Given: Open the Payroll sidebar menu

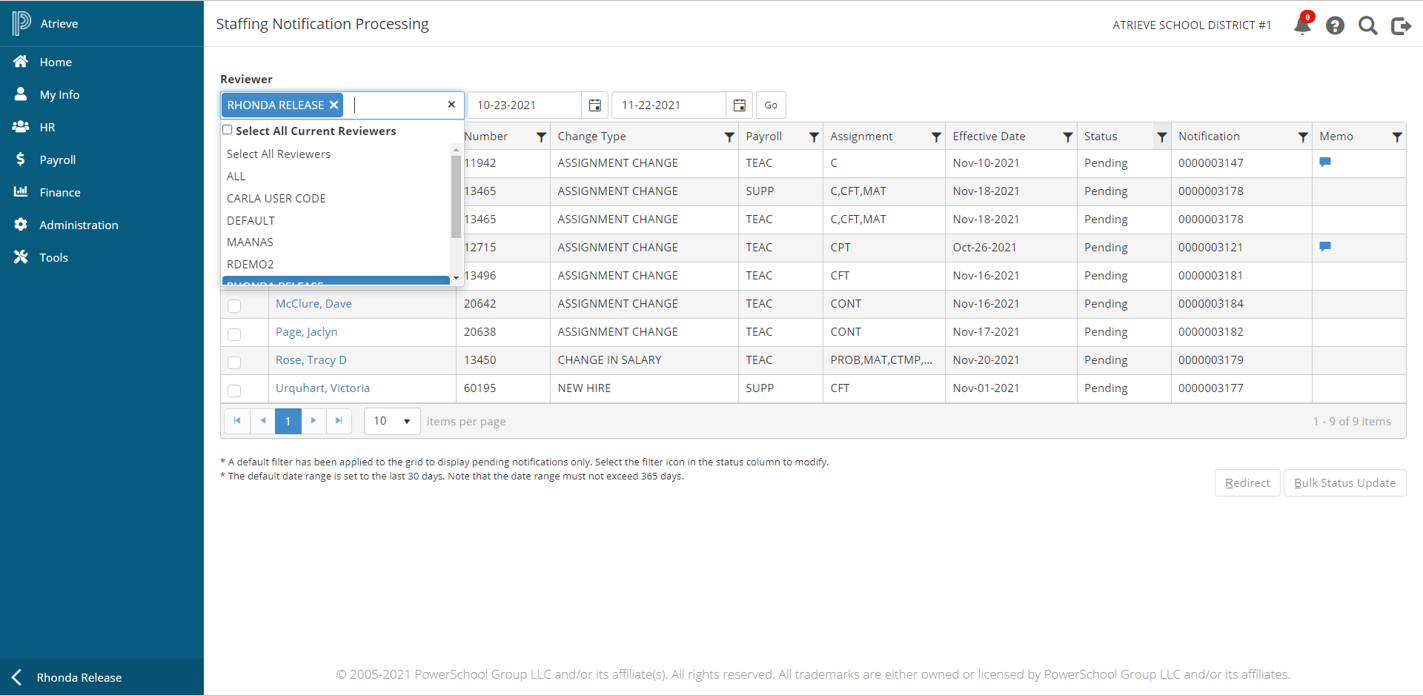Looking at the screenshot, I should 57,160.
